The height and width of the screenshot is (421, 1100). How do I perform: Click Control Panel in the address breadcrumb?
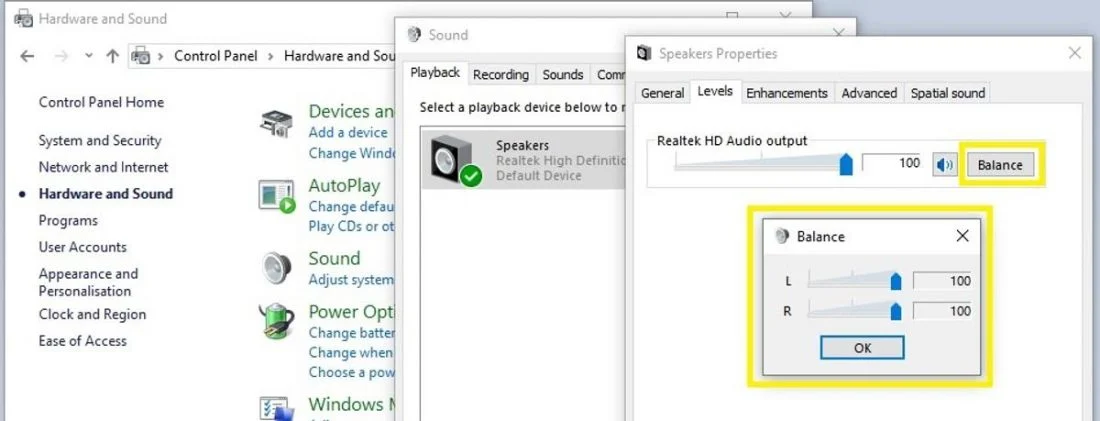click(215, 56)
